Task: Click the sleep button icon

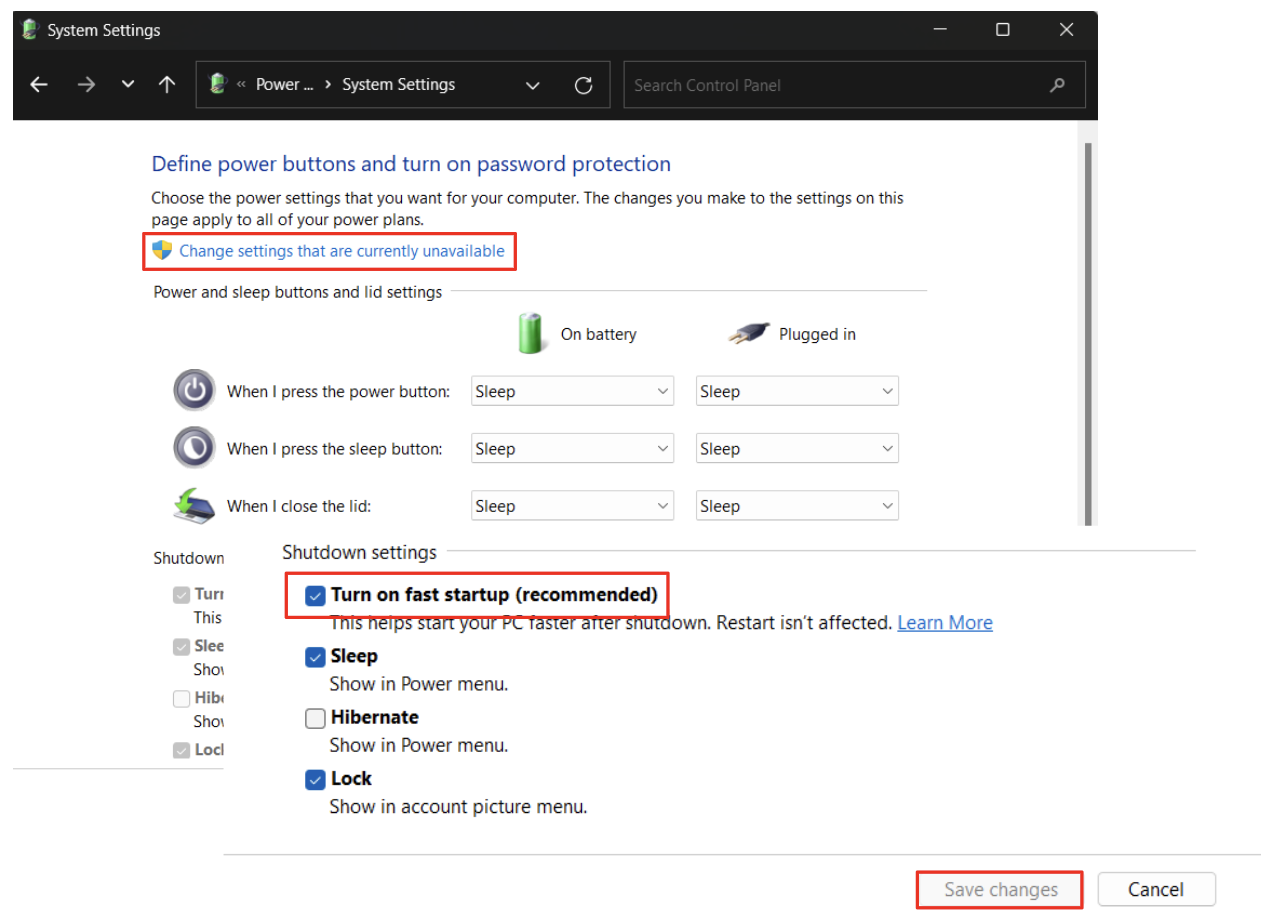Action: 193,447
